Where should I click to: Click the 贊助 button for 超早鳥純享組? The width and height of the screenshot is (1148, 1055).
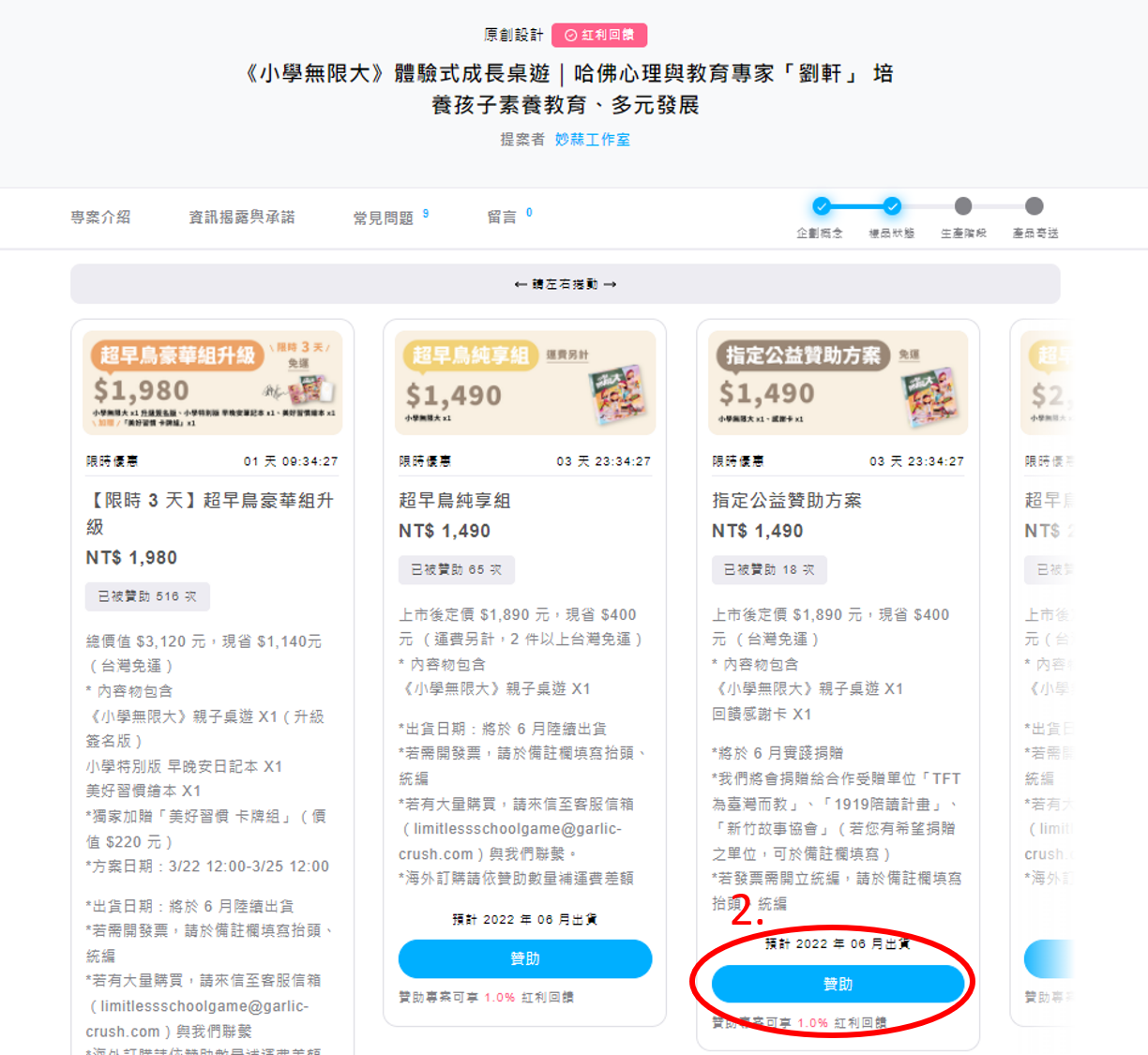[x=525, y=958]
